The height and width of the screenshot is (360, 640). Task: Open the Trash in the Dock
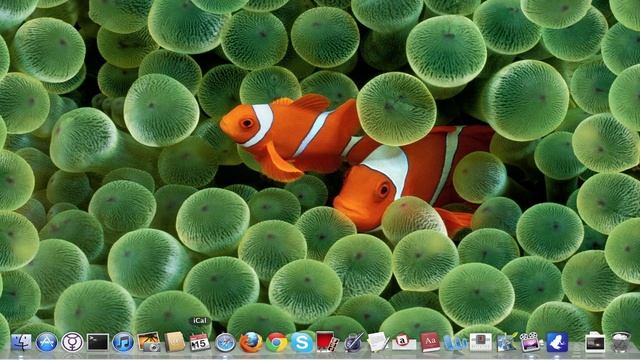click(621, 342)
